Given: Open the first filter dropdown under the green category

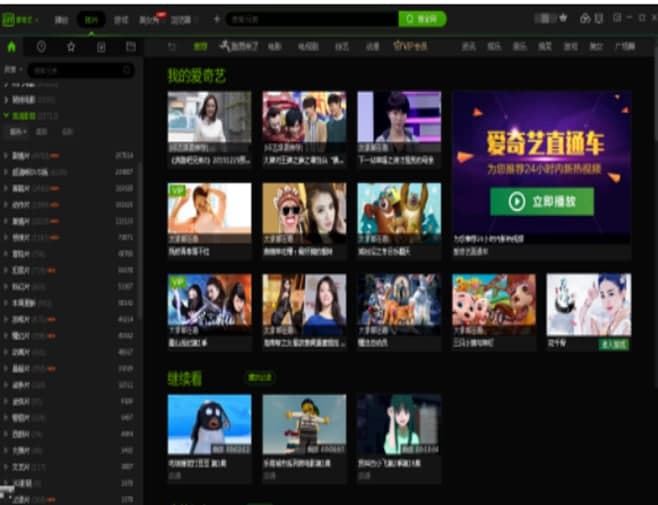Looking at the screenshot, I should 18,132.
